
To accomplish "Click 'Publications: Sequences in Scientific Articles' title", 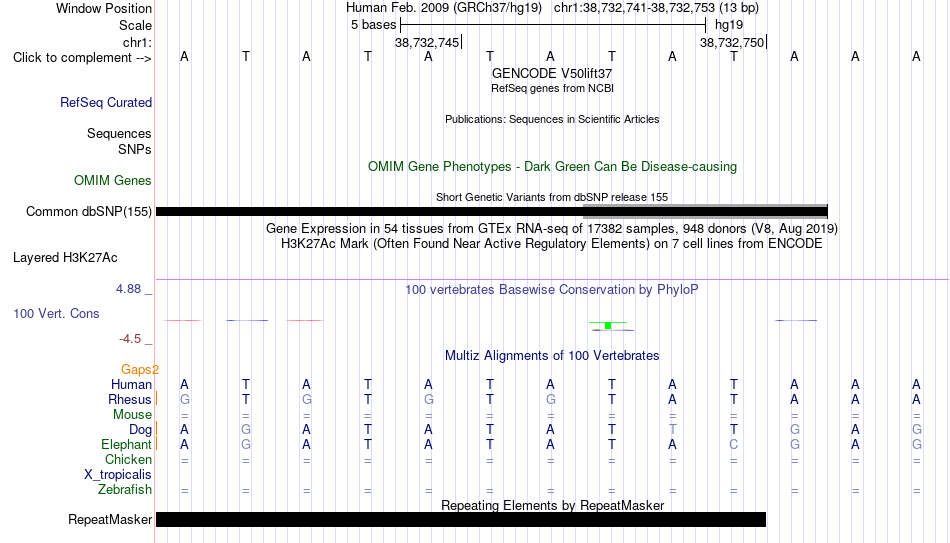I will coord(552,119).
